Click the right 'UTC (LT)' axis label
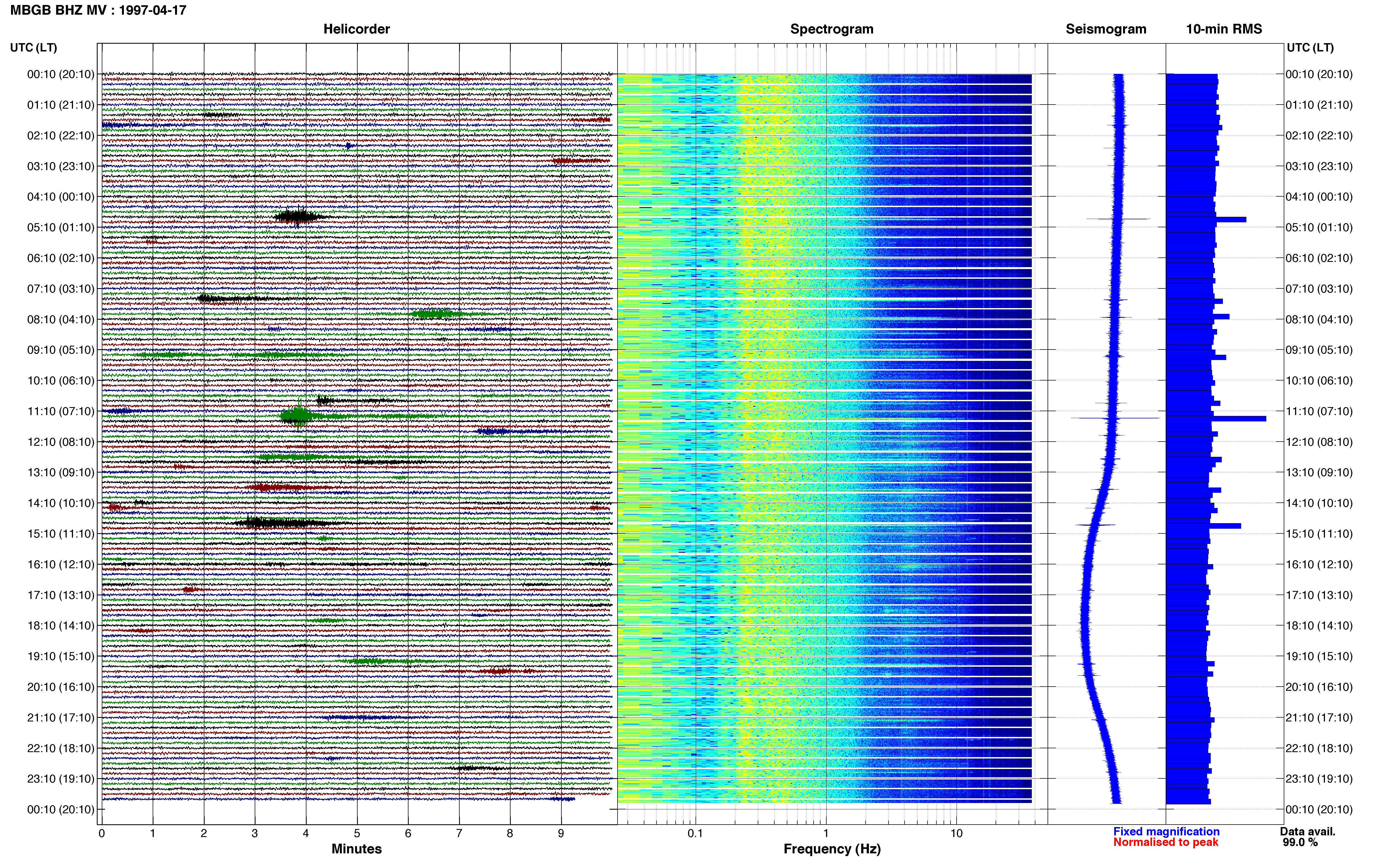This screenshot has width=1388, height=868. tap(1310, 48)
